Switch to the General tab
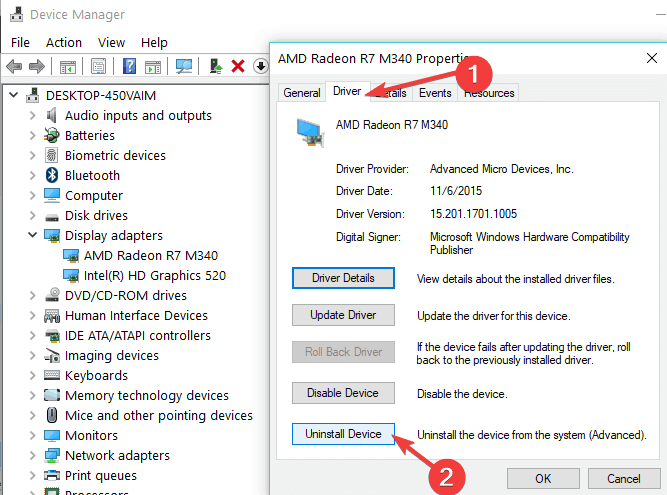Image resolution: width=667 pixels, height=495 pixels. tap(302, 92)
